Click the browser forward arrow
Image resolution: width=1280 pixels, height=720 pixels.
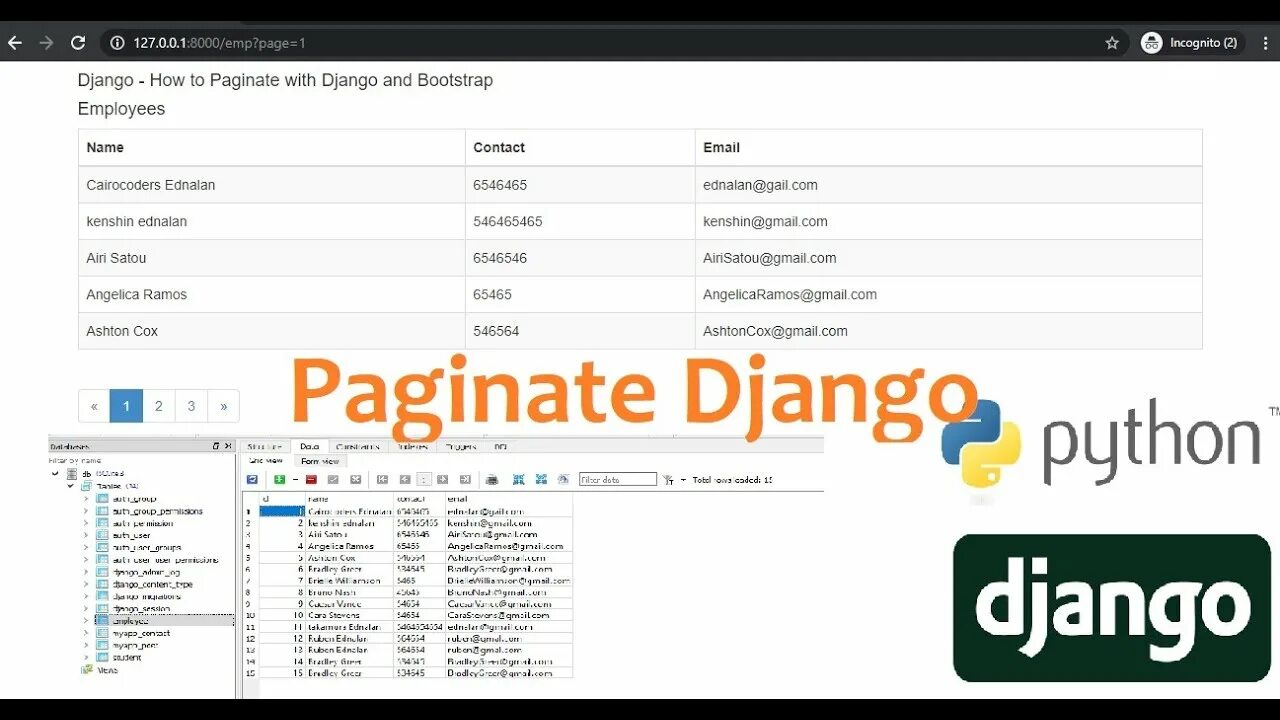coord(46,43)
